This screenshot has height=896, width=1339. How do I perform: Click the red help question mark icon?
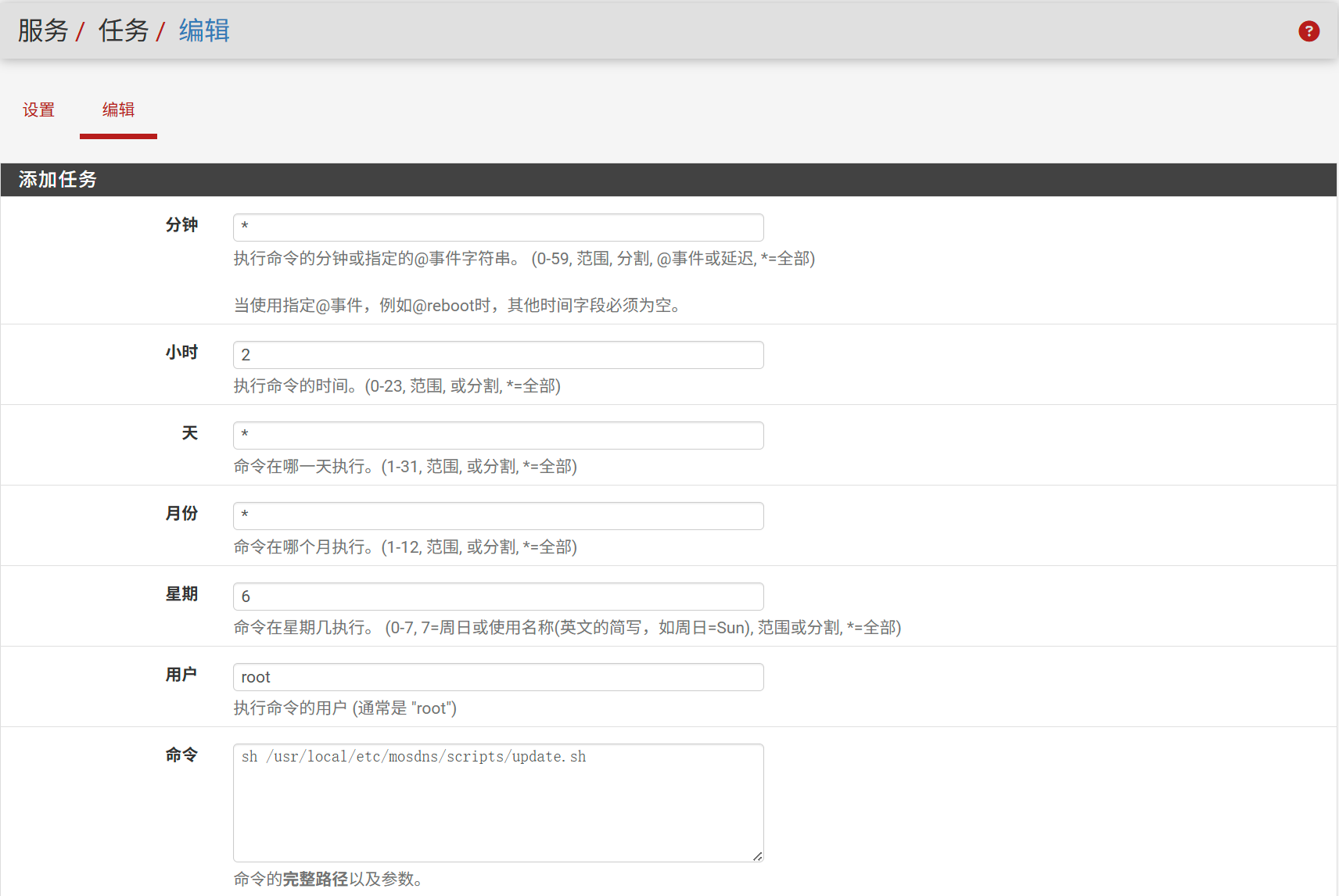coord(1308,31)
